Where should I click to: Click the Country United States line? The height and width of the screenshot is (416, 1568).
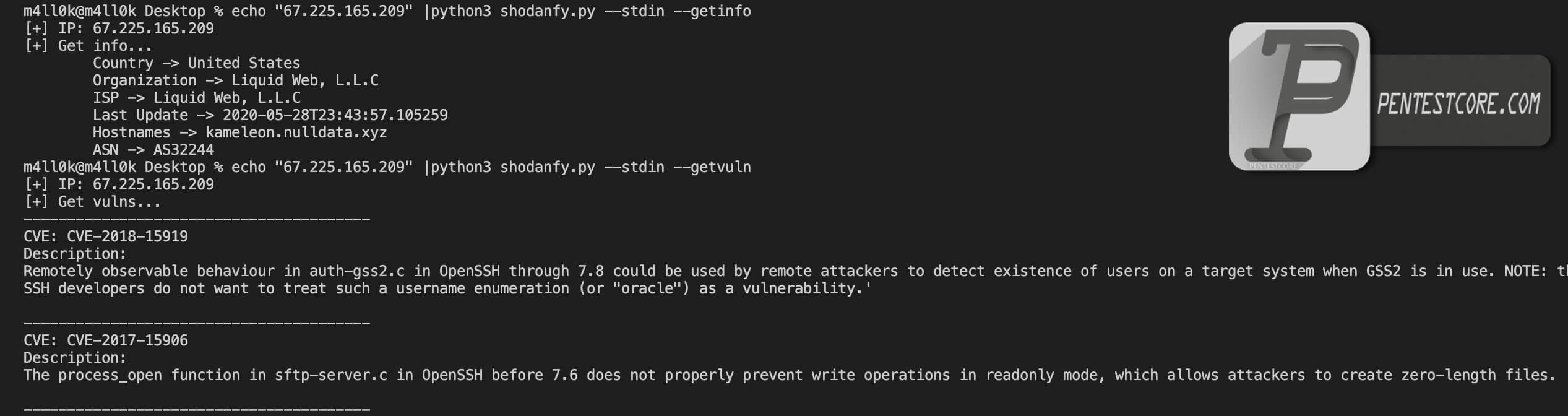pyautogui.click(x=196, y=63)
